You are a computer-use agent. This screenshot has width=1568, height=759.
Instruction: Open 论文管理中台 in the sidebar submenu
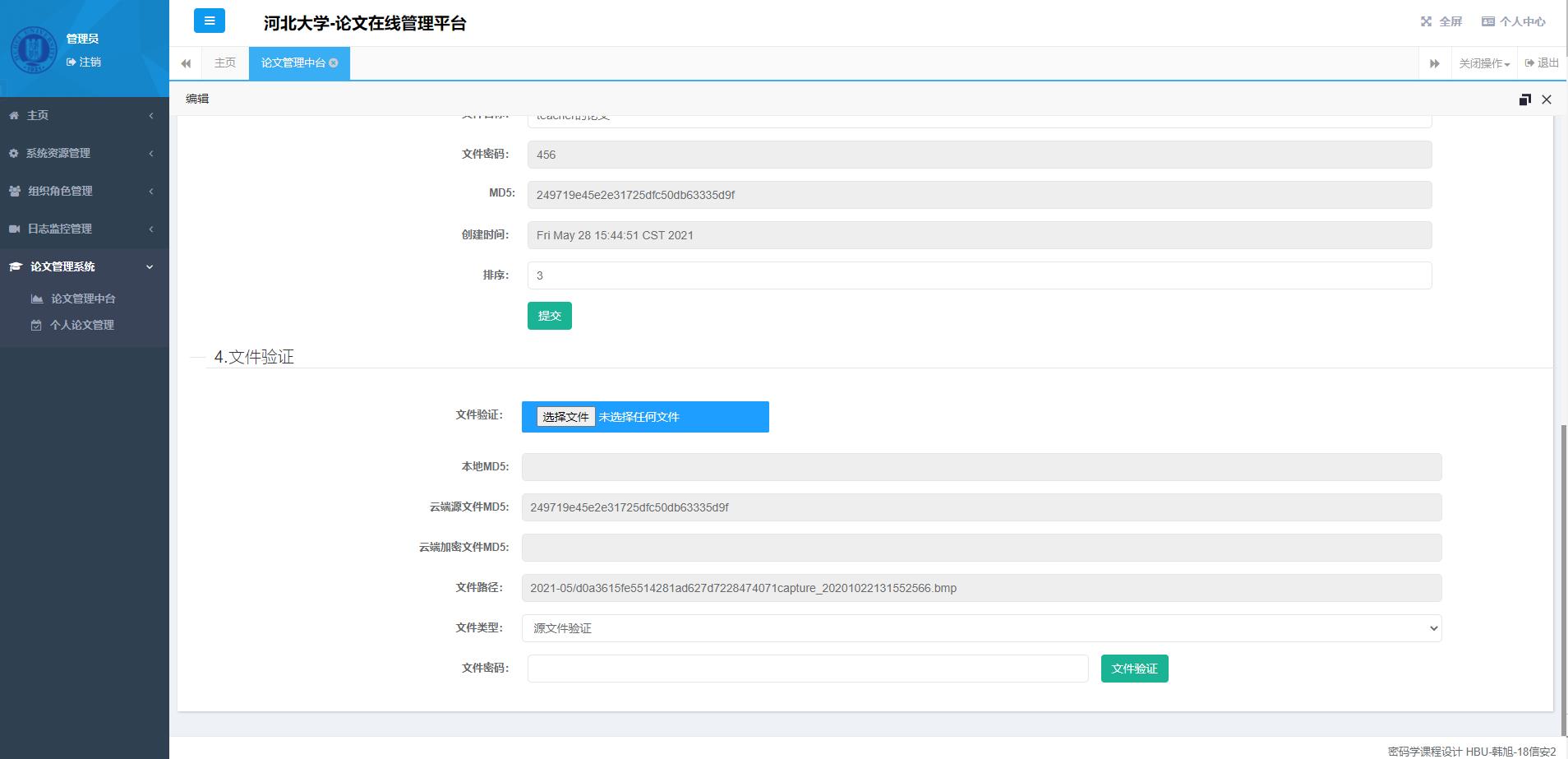click(x=83, y=299)
